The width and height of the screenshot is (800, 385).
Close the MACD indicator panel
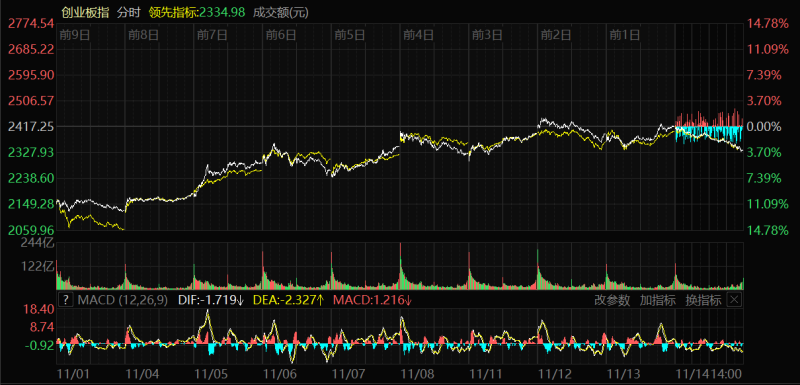point(734,300)
